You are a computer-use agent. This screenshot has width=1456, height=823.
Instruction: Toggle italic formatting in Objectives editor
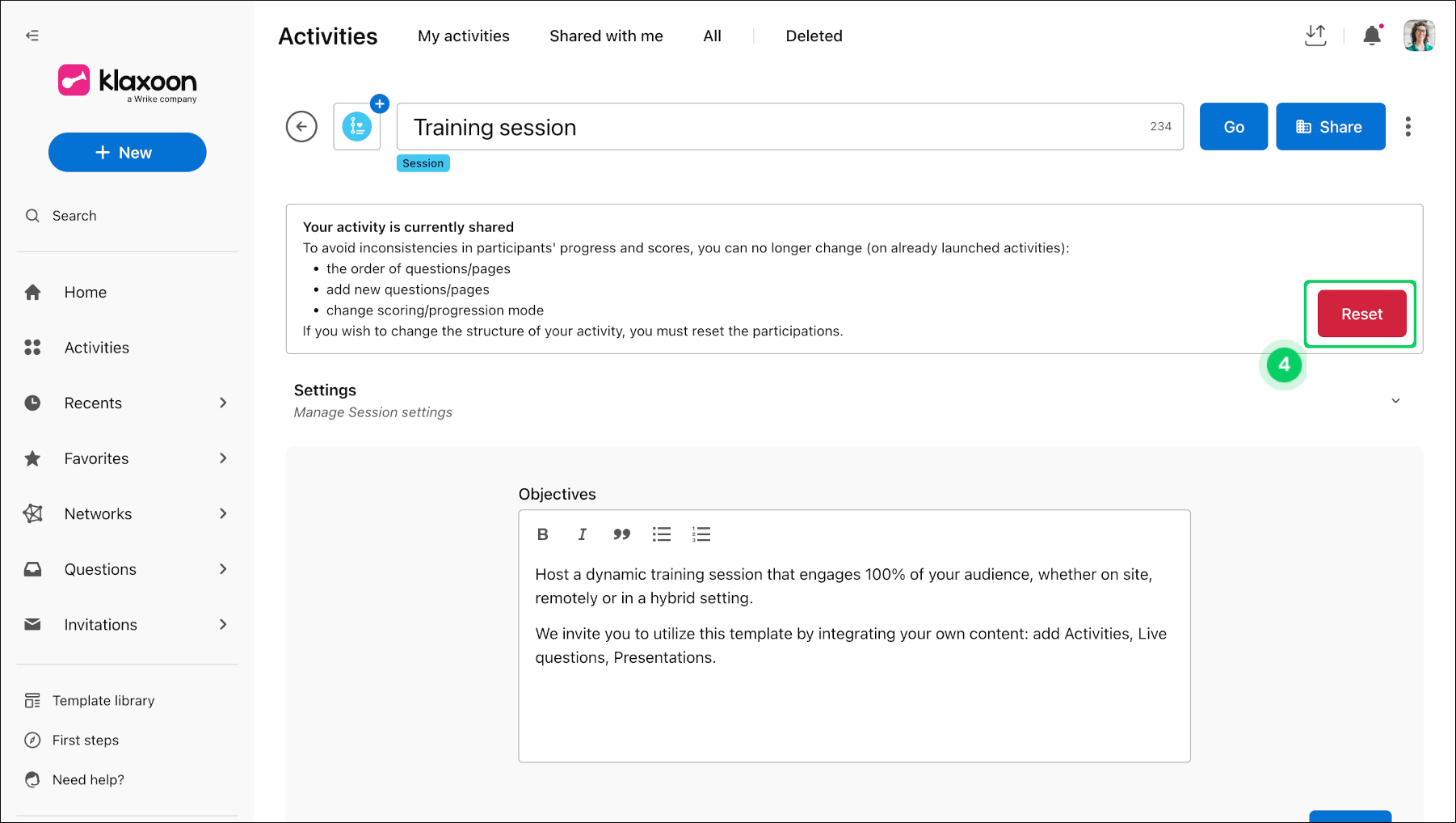pos(582,534)
